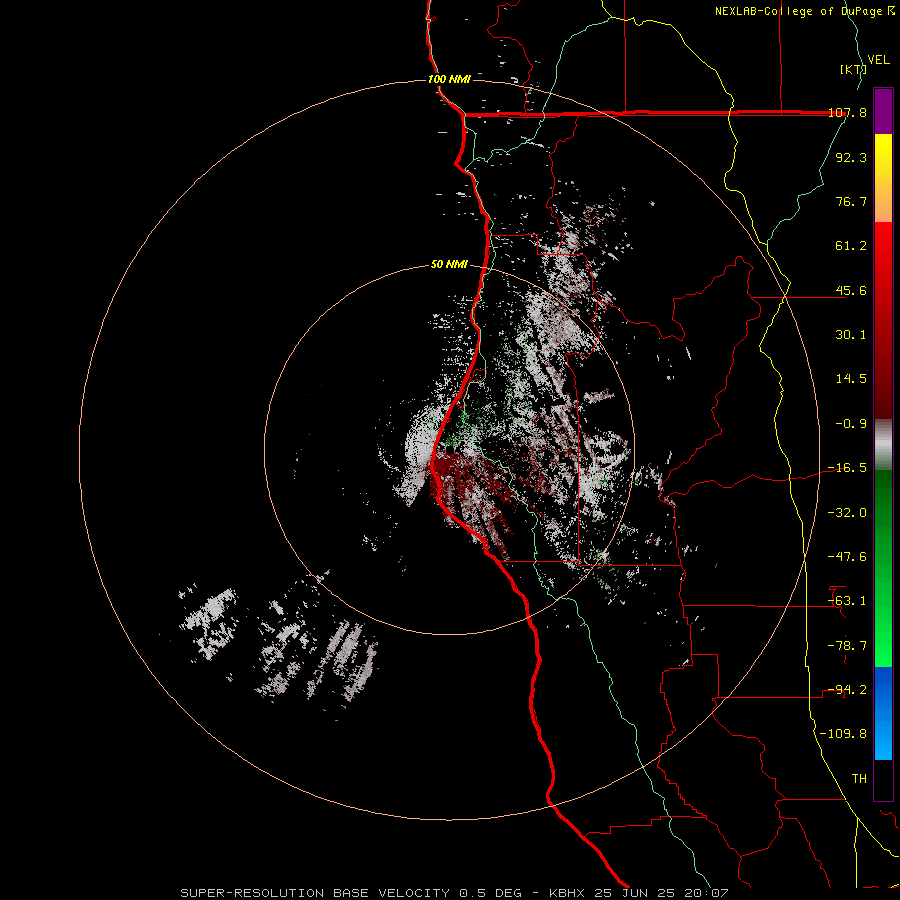This screenshot has width=900, height=900.
Task: Click the [KT] units label
Action: (853, 69)
